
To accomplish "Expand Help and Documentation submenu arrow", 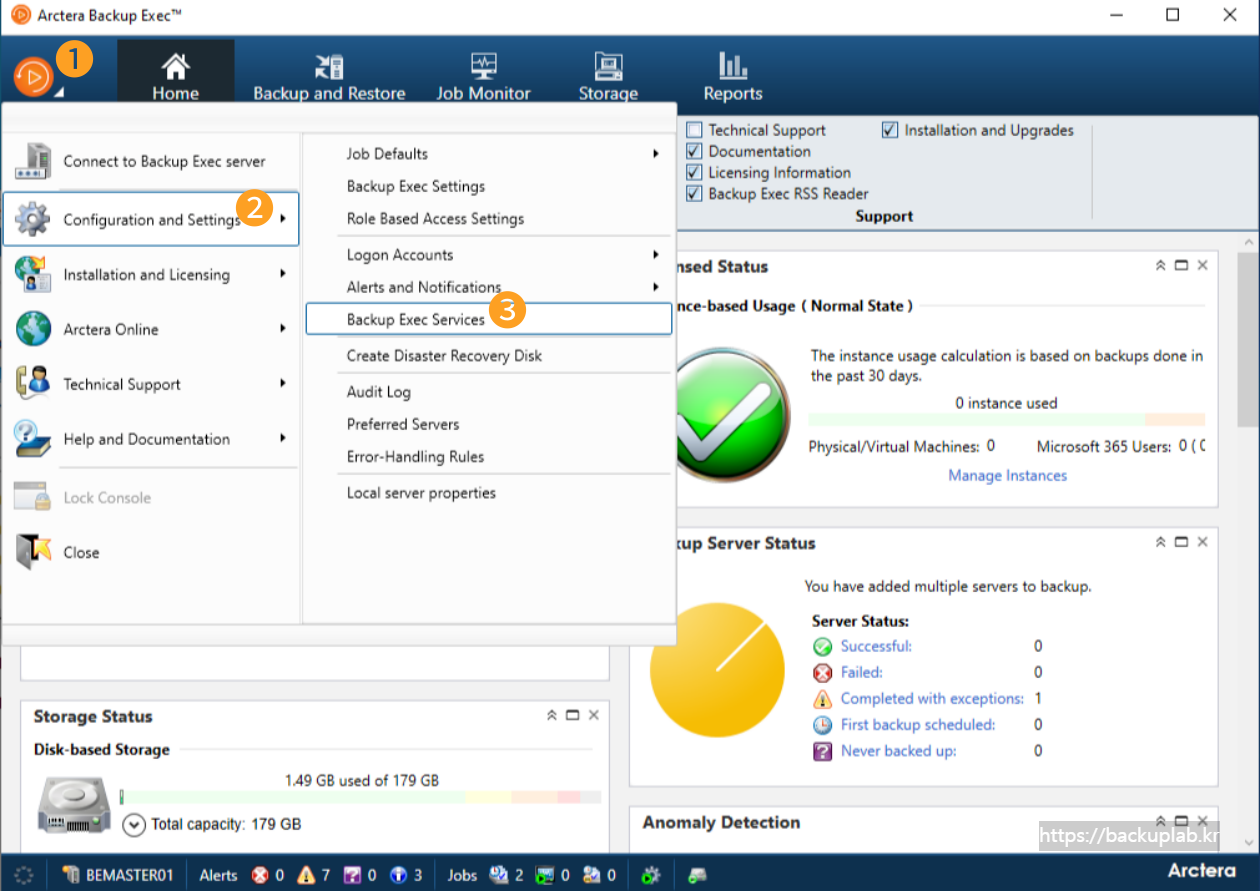I will pos(284,439).
